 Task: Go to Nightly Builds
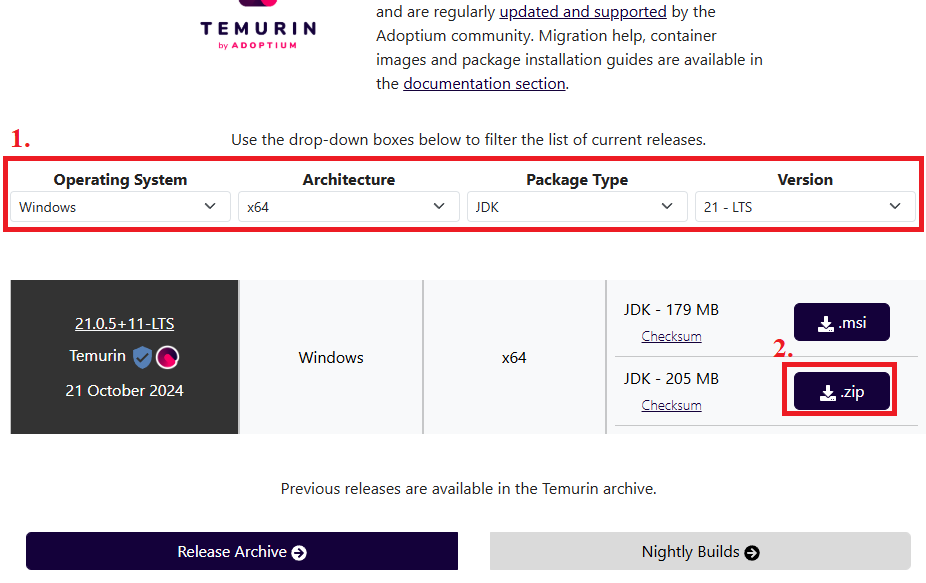(x=700, y=551)
